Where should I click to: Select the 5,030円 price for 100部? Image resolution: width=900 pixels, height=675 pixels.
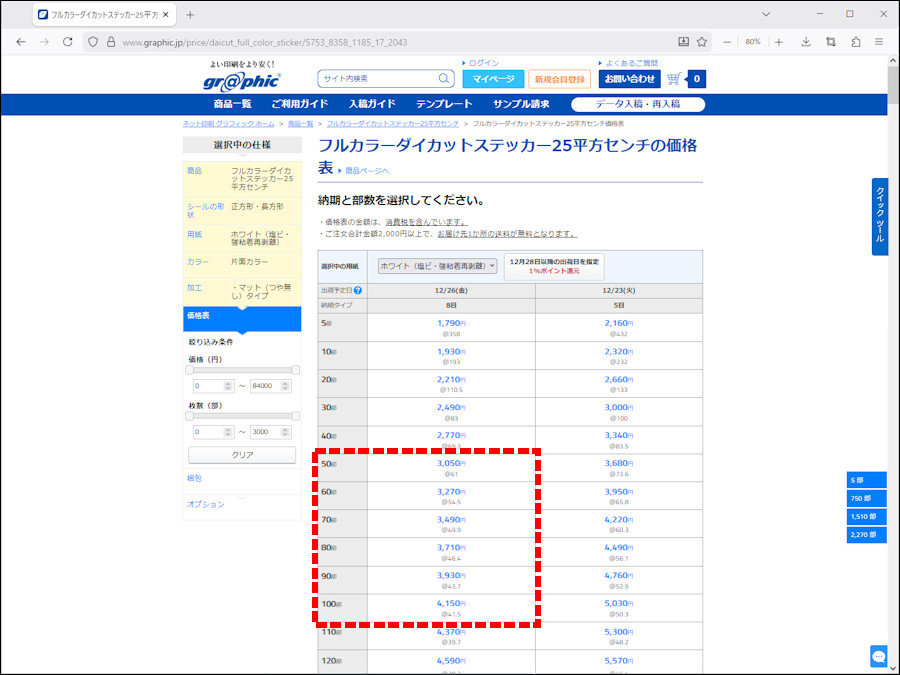pos(619,603)
